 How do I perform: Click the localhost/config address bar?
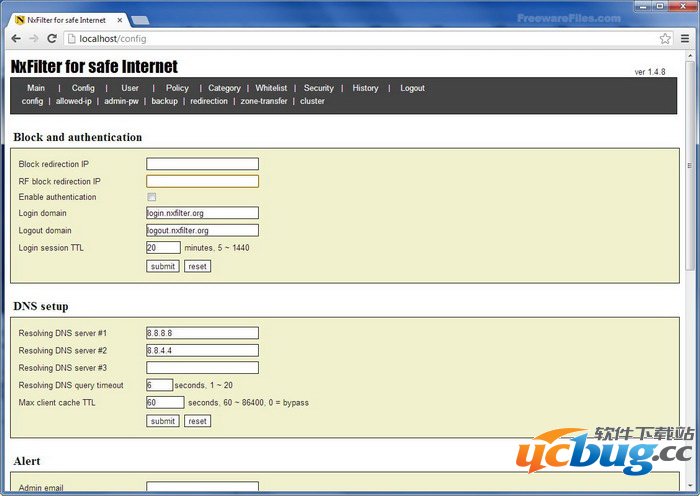[x=360, y=38]
